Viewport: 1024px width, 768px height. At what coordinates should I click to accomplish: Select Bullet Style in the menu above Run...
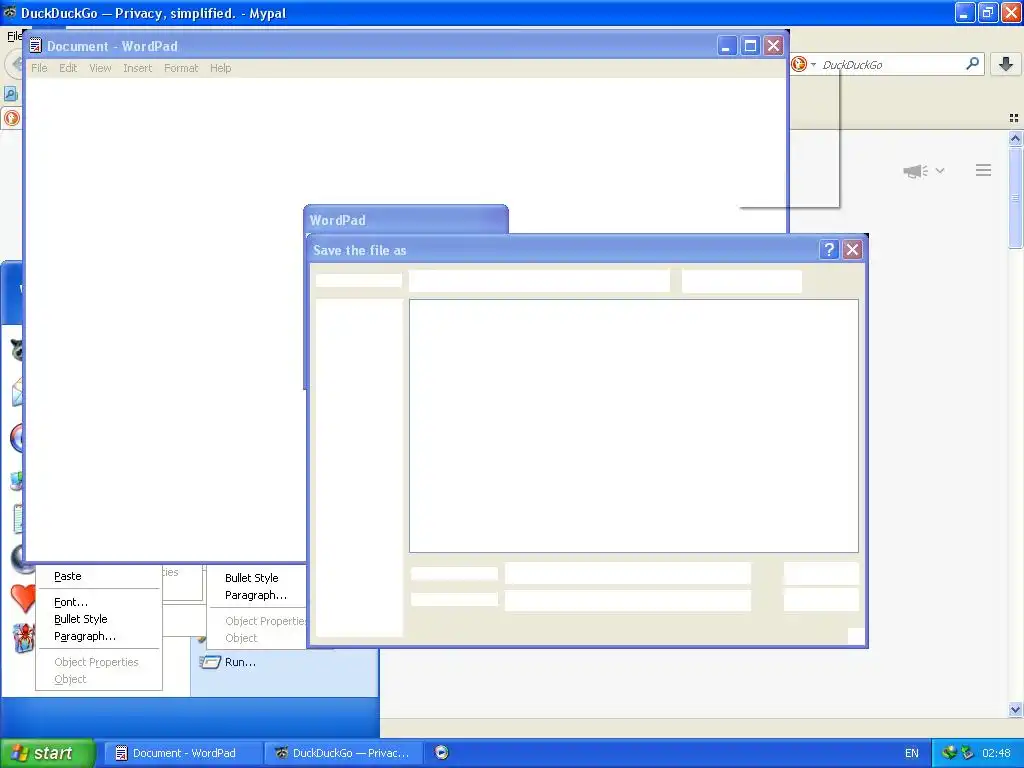point(251,578)
